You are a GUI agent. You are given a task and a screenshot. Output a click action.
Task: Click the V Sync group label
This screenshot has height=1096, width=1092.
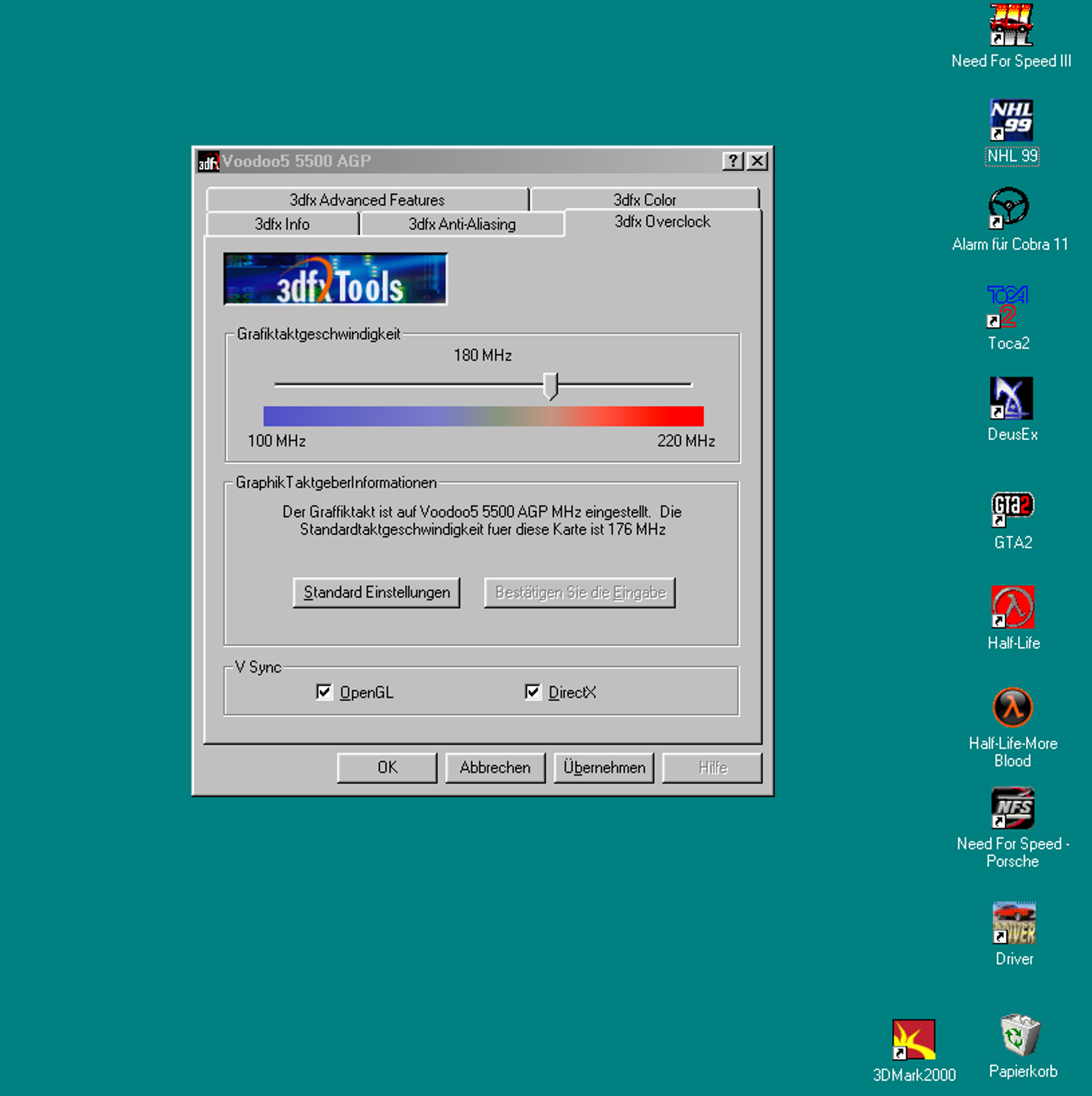[258, 667]
